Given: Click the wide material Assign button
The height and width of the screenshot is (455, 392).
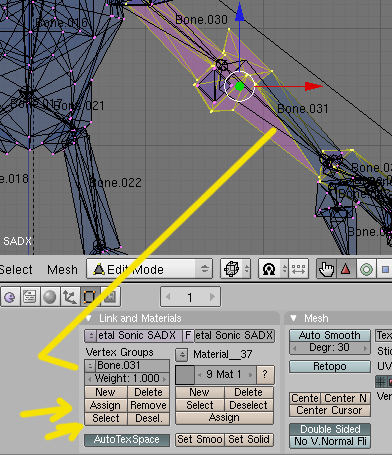Looking at the screenshot, I should click(224, 418).
